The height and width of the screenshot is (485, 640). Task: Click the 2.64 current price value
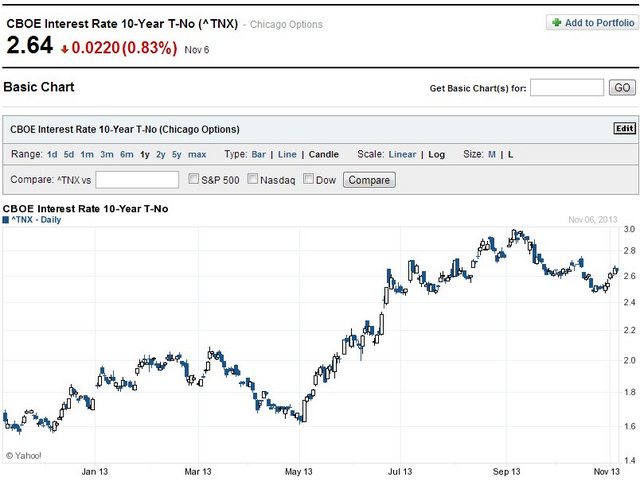(x=30, y=45)
